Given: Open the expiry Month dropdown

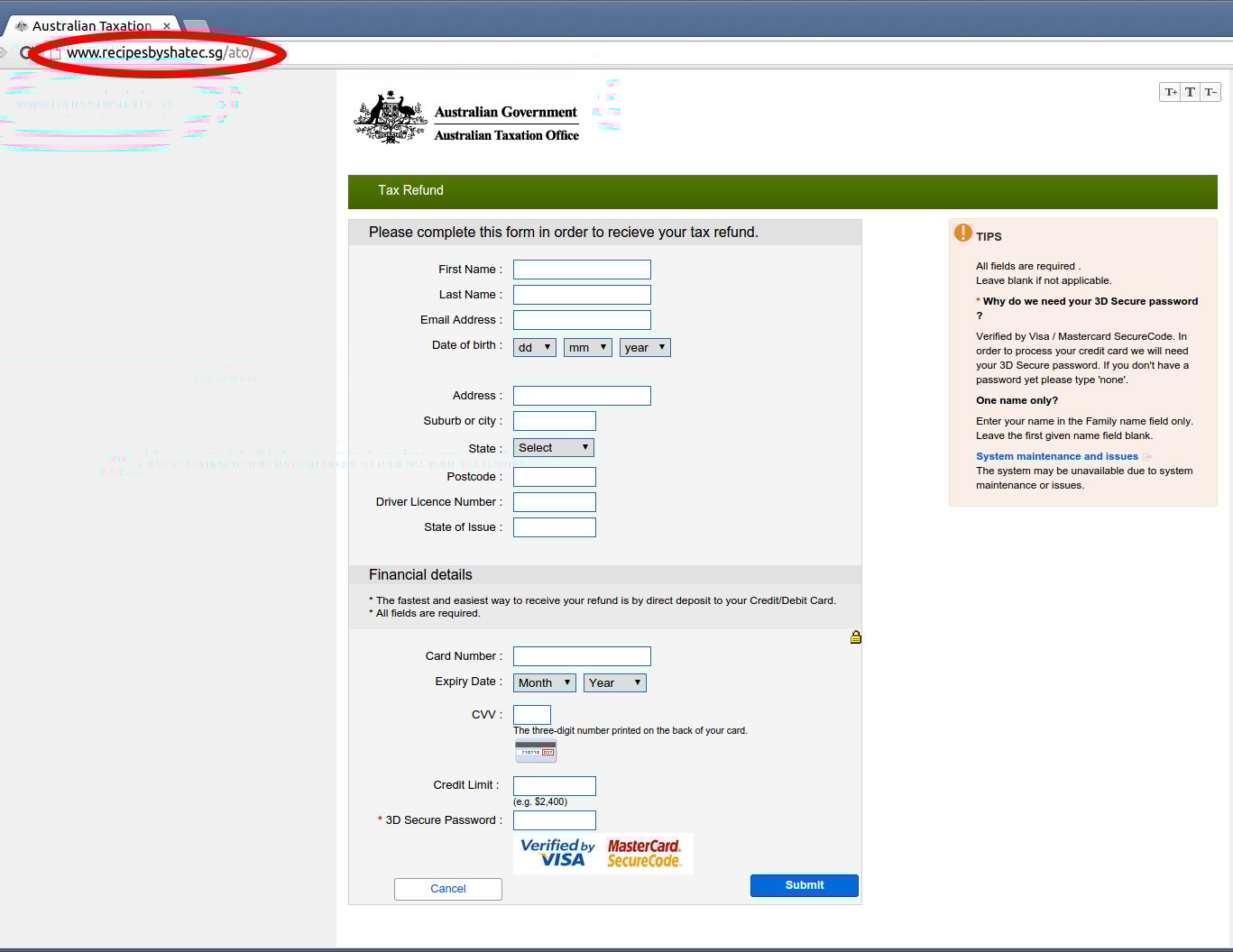Looking at the screenshot, I should coord(545,682).
